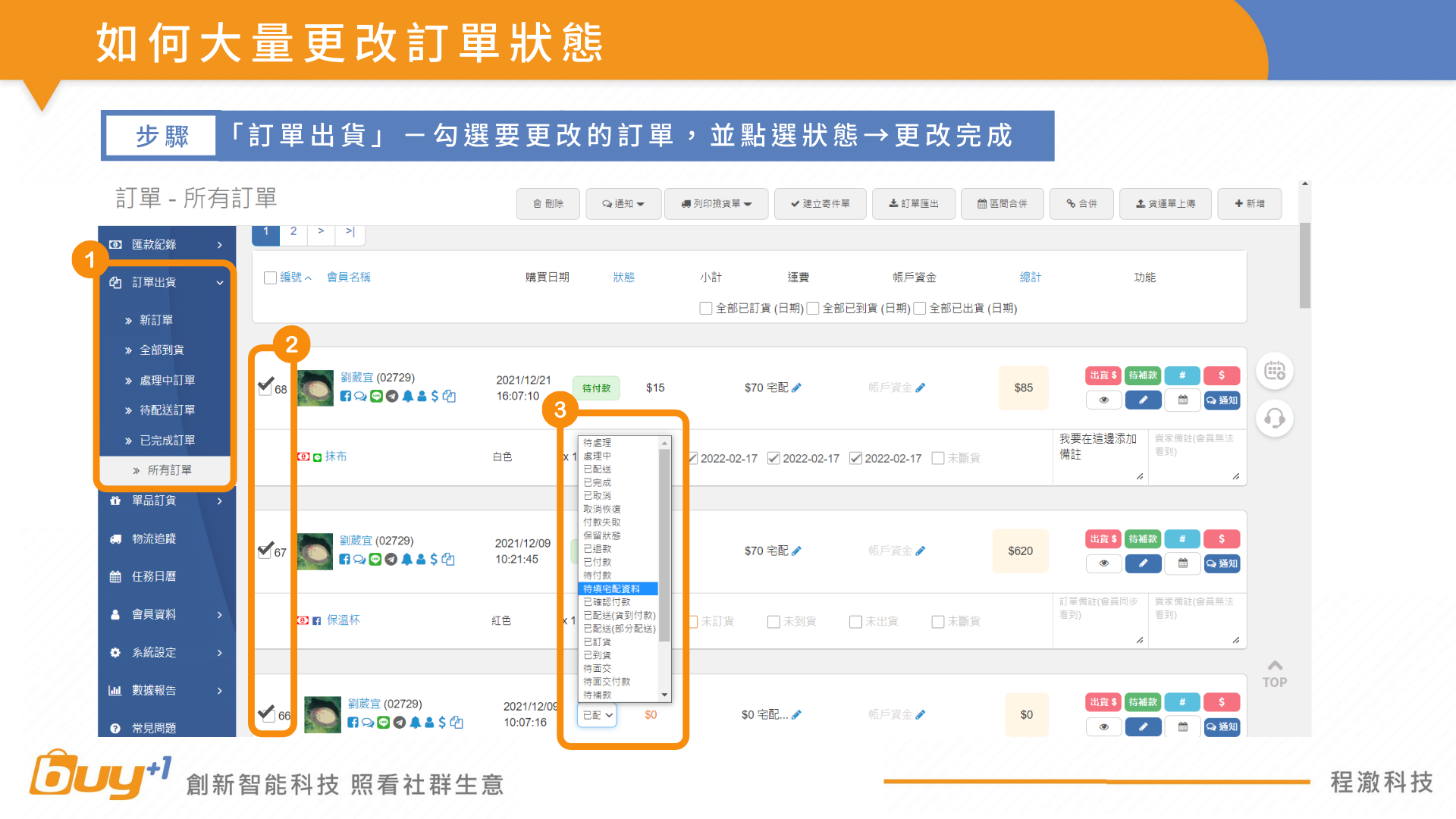
Task: Open 所有訂單 in the sidebar
Action: [x=169, y=470]
